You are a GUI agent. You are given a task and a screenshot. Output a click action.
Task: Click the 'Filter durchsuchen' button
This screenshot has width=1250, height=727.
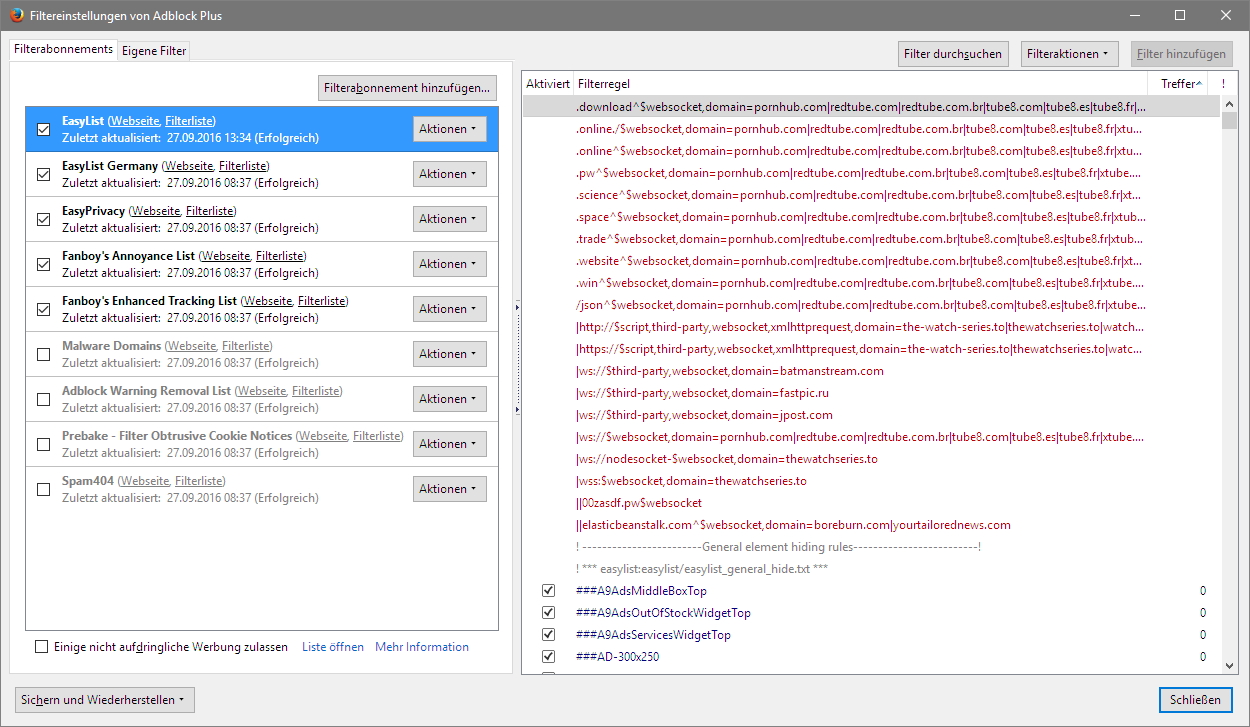tap(953, 54)
